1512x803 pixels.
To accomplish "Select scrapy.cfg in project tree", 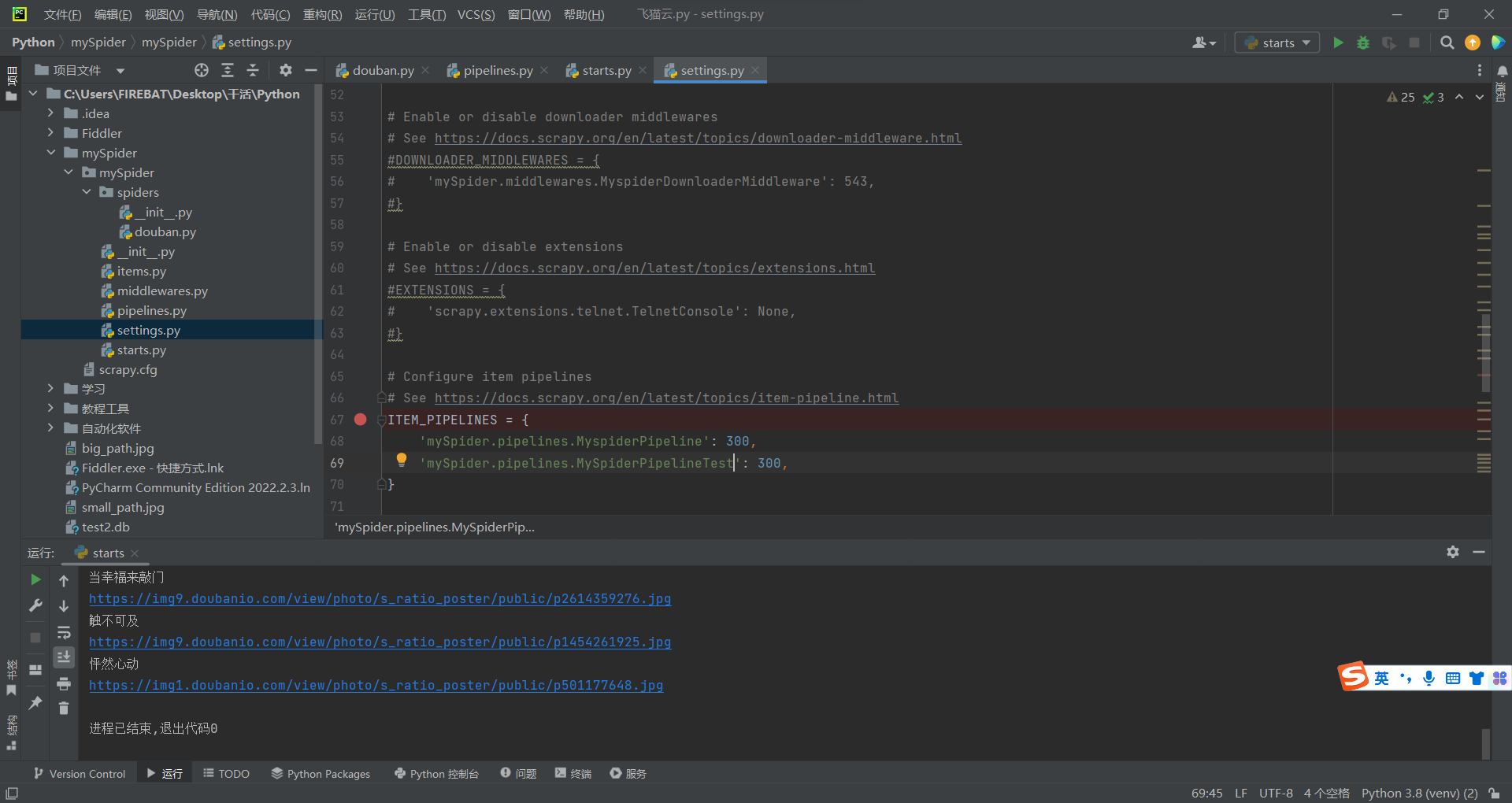I will [x=128, y=369].
